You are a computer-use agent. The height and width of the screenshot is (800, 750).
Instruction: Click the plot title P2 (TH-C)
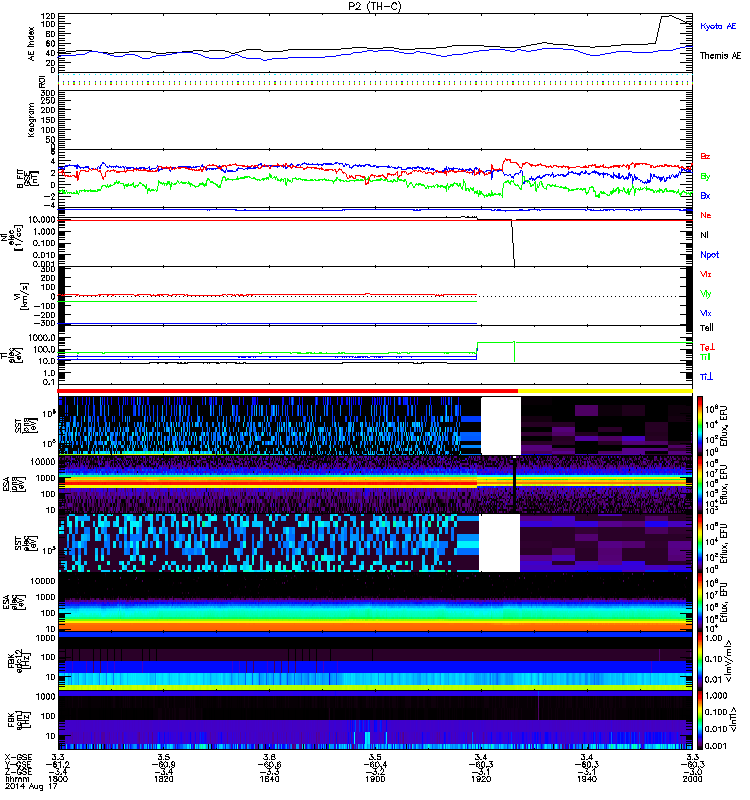point(375,6)
